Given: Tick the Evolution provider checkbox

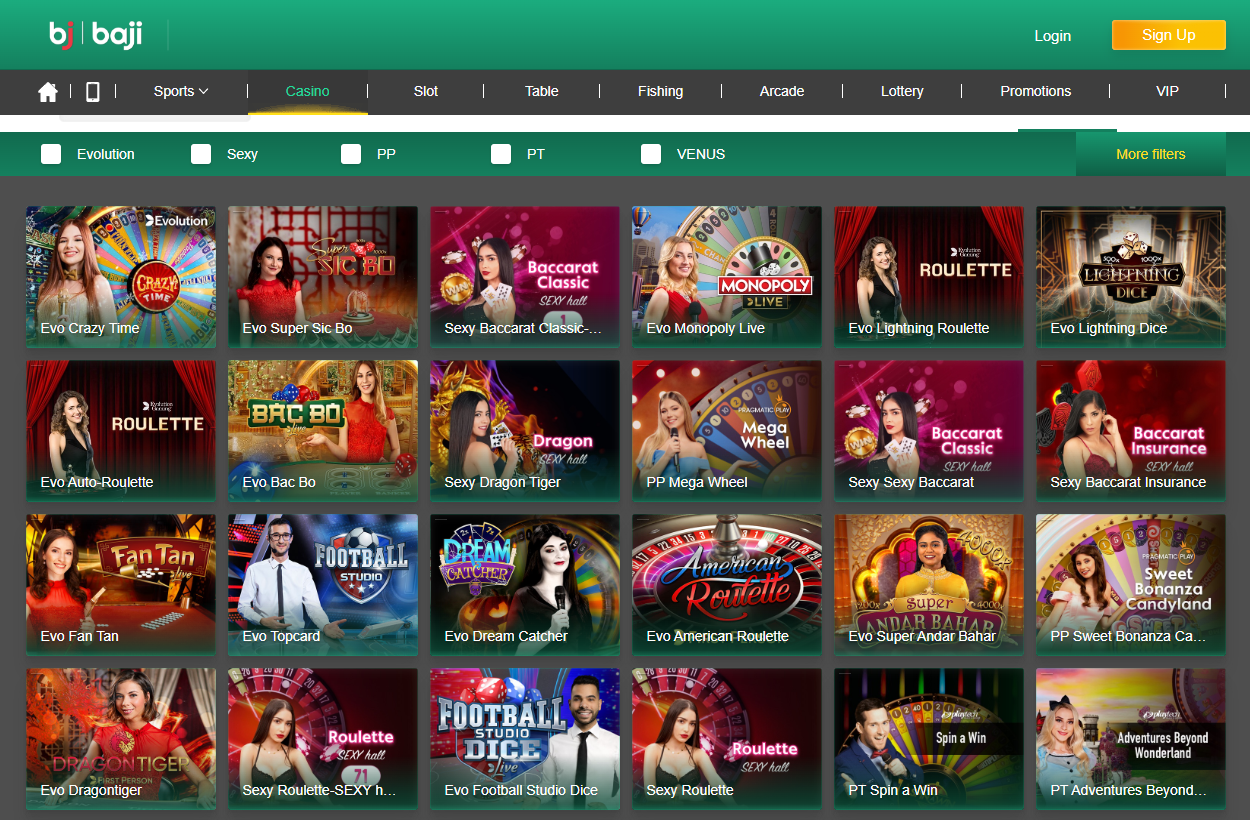Looking at the screenshot, I should 51,154.
